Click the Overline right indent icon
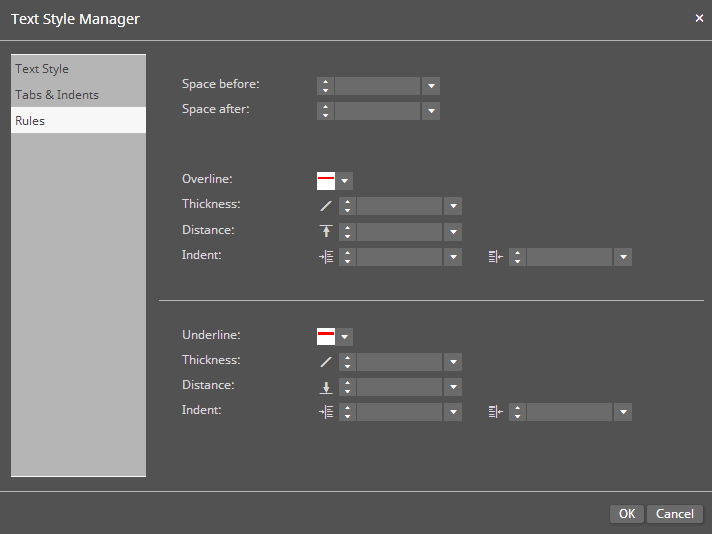The height and width of the screenshot is (534, 712). (495, 257)
